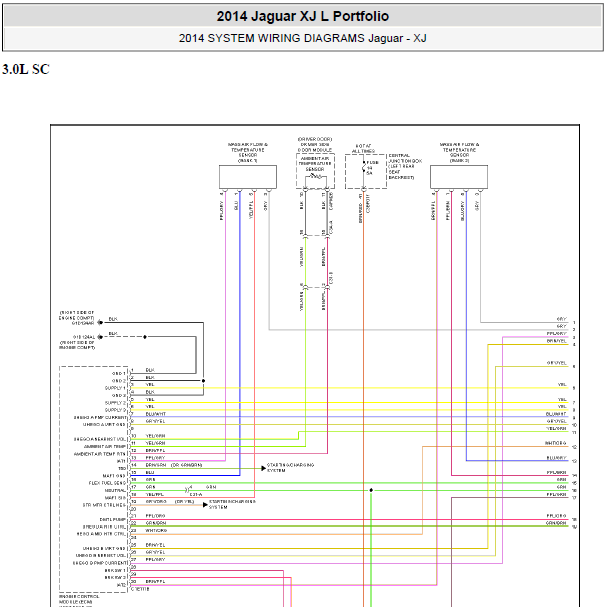605x607 pixels.
Task: Click the 'BLU' wire label at pin 15
Action: pyautogui.click(x=150, y=472)
